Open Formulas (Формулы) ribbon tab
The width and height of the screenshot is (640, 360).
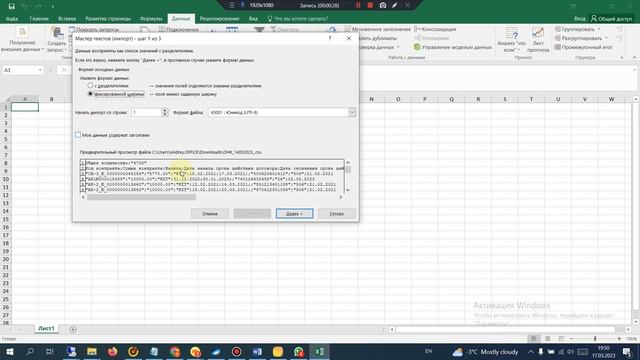point(151,18)
